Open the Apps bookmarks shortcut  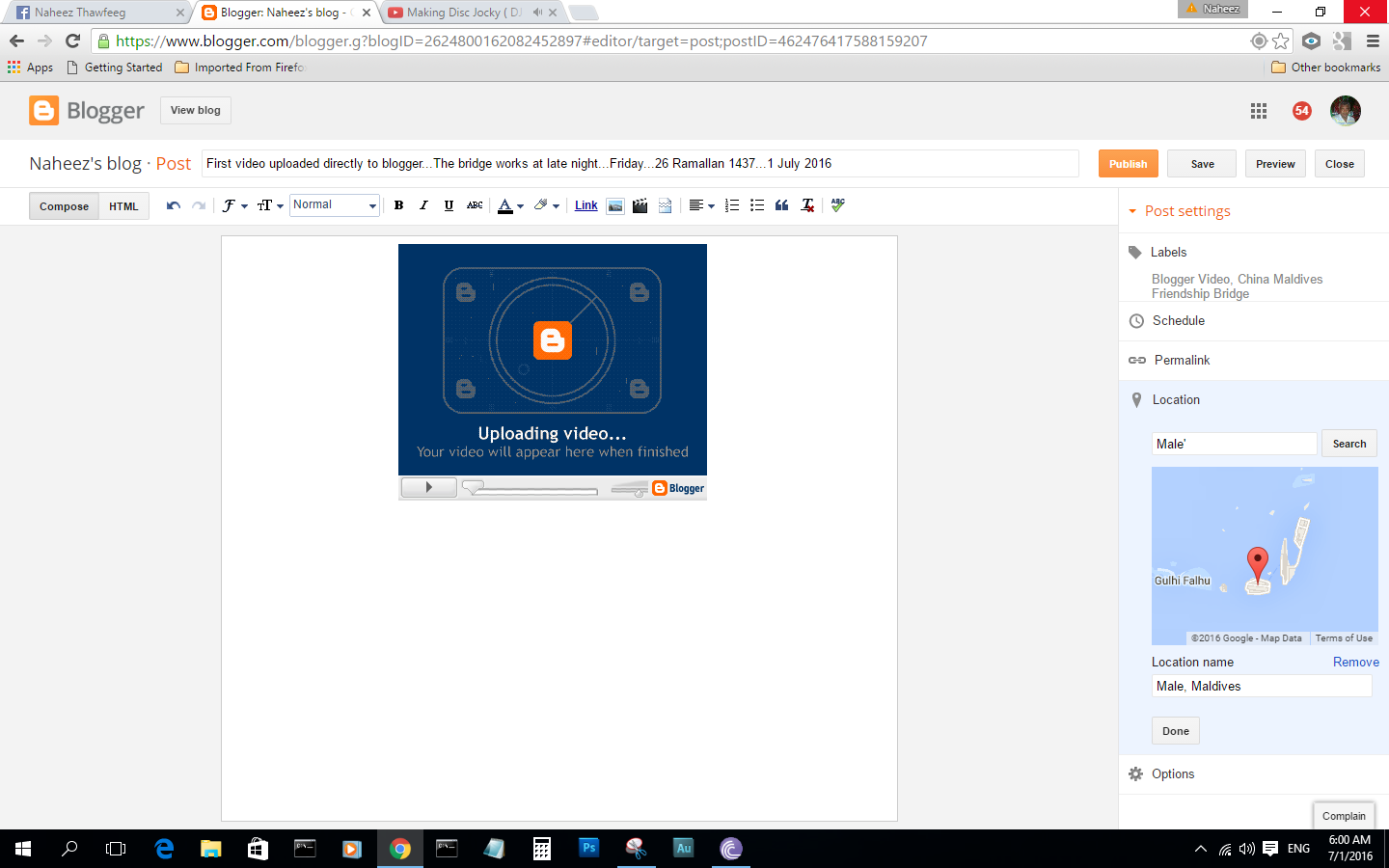pos(30,68)
